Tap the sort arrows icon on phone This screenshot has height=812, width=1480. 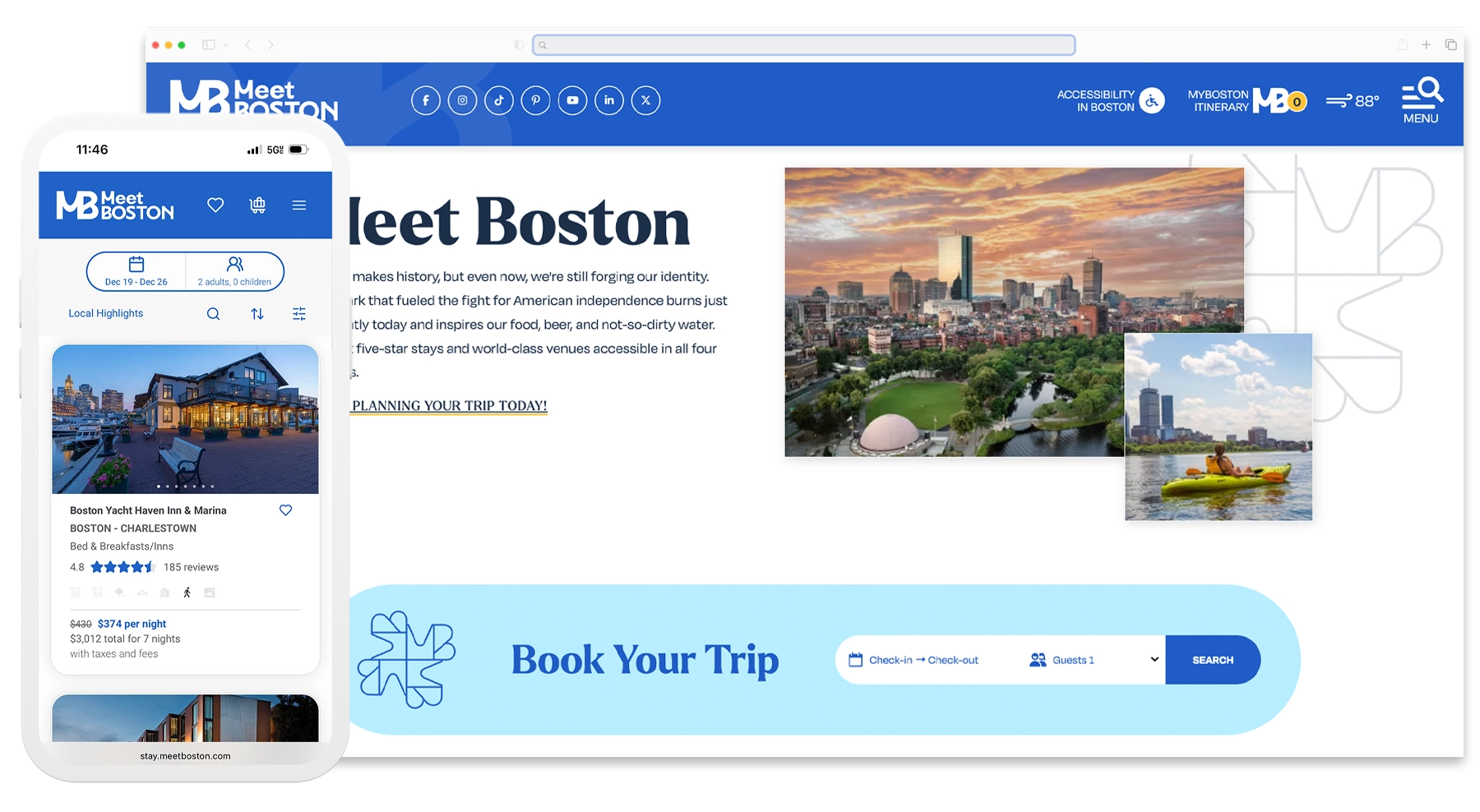point(257,314)
